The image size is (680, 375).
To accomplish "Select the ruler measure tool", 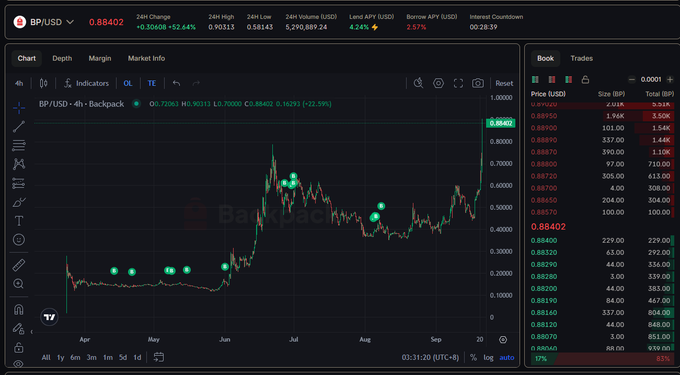I will pyautogui.click(x=19, y=265).
